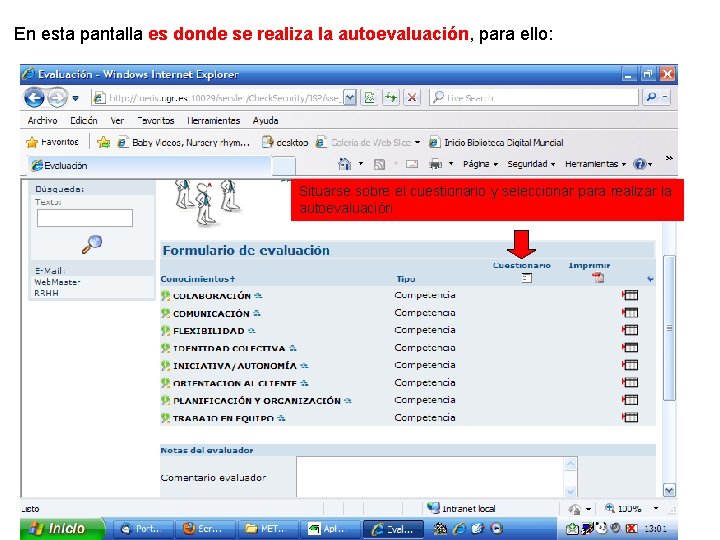The height and width of the screenshot is (540, 720).
Task: Click the blue back arrow icon in header
Action: (x=650, y=278)
